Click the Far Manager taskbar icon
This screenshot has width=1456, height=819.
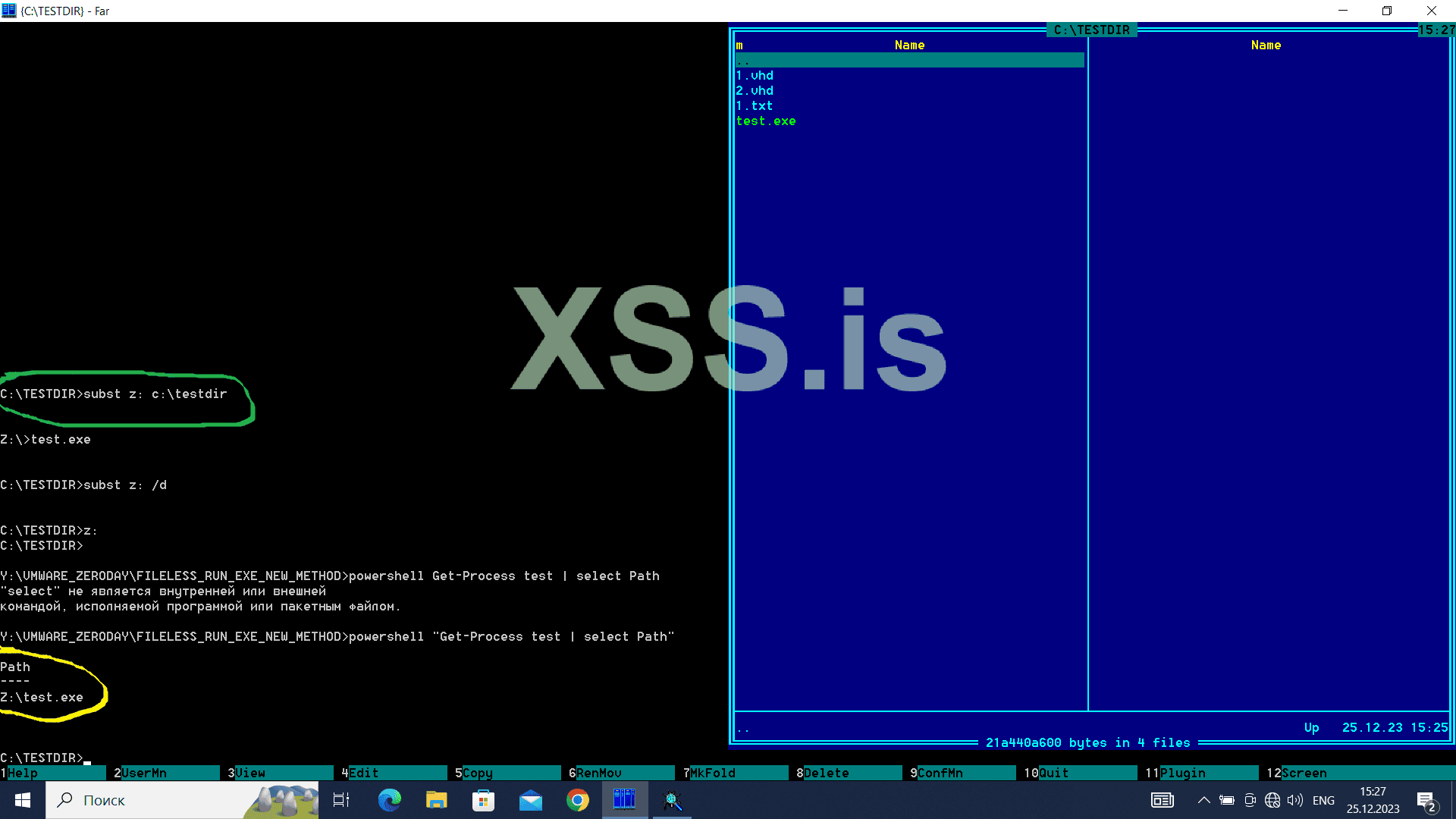tap(624, 800)
